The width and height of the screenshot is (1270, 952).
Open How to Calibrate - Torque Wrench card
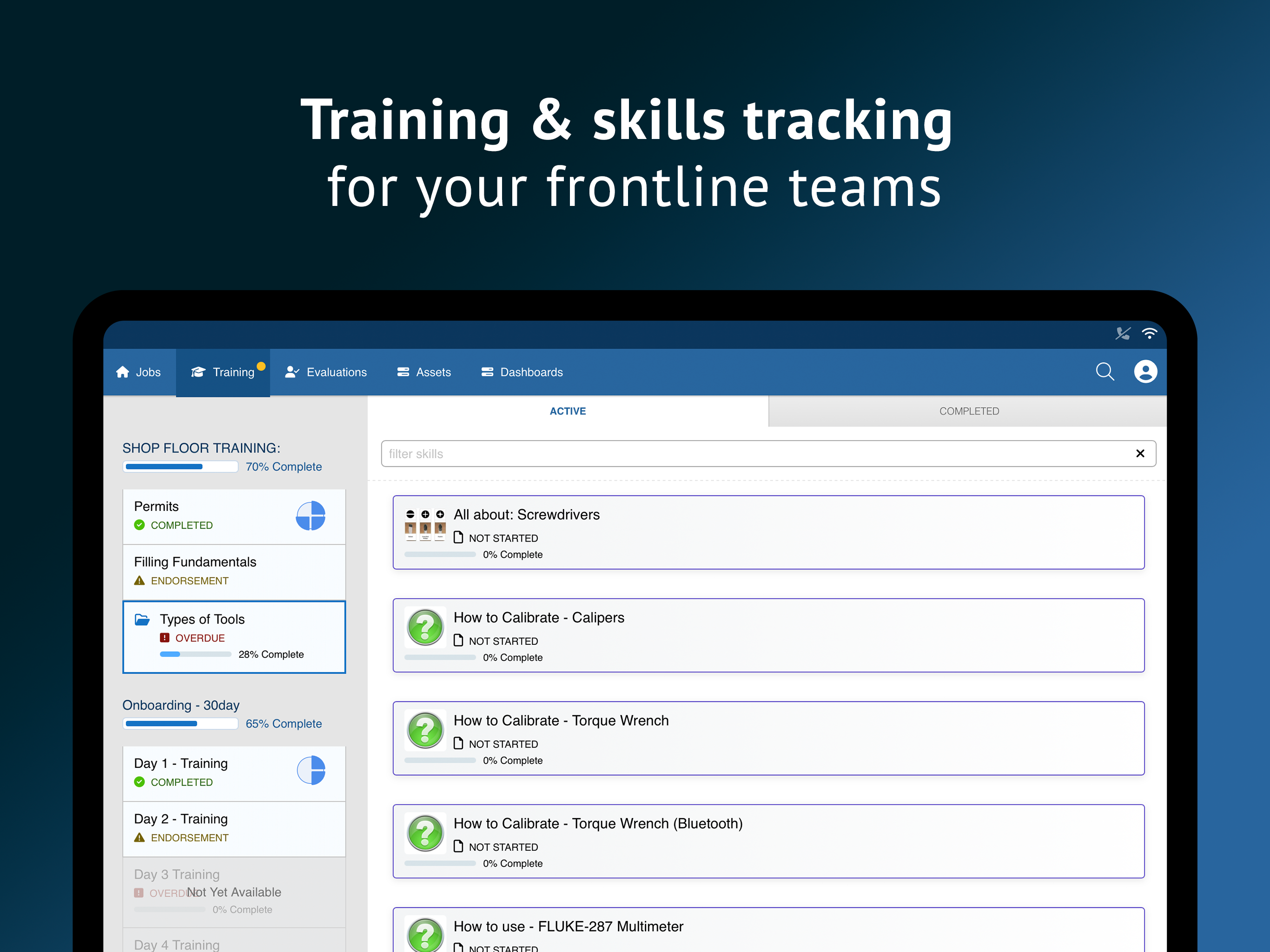pyautogui.click(x=768, y=738)
